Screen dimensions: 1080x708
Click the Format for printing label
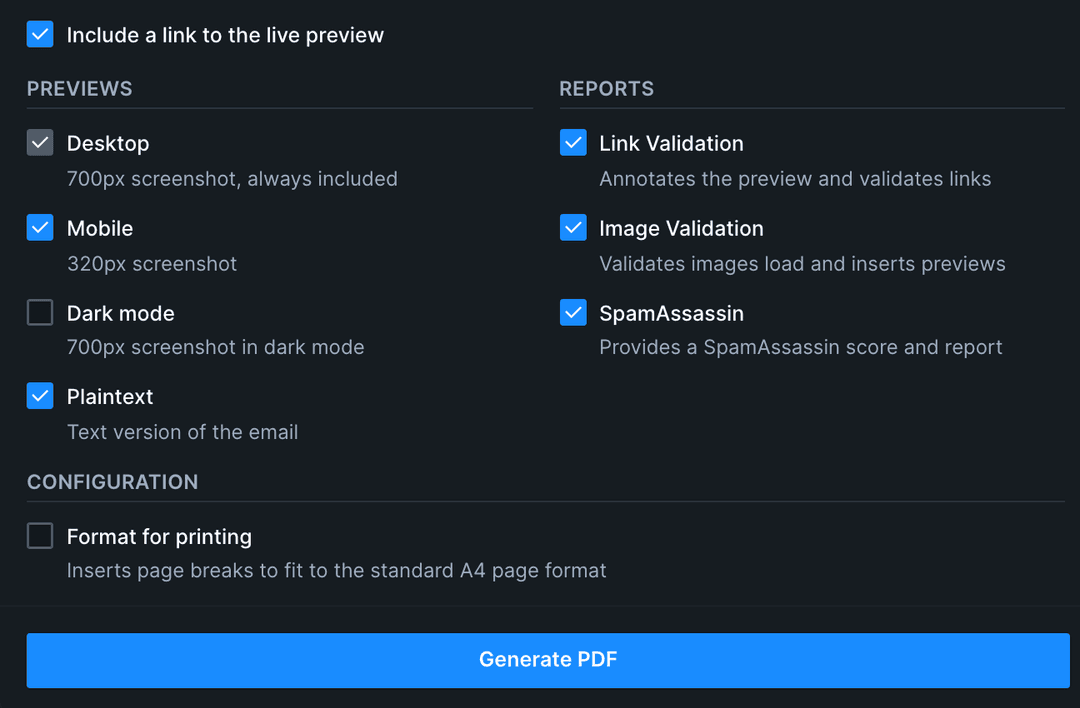(159, 536)
